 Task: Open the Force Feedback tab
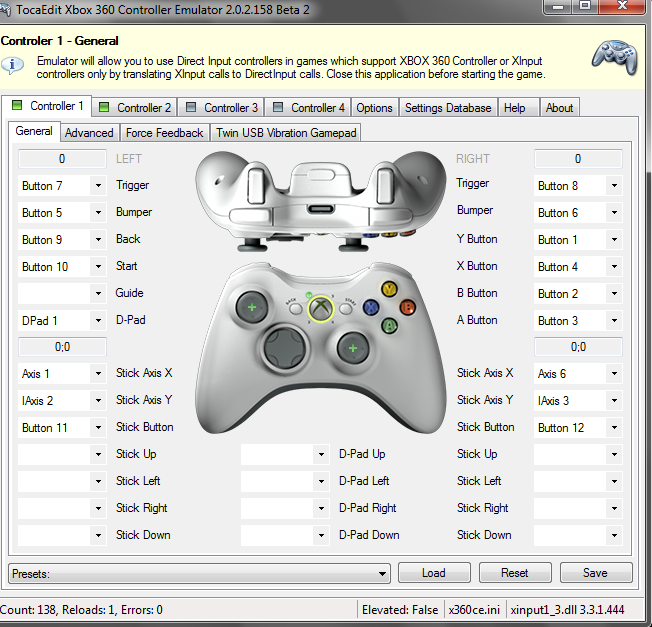164,133
